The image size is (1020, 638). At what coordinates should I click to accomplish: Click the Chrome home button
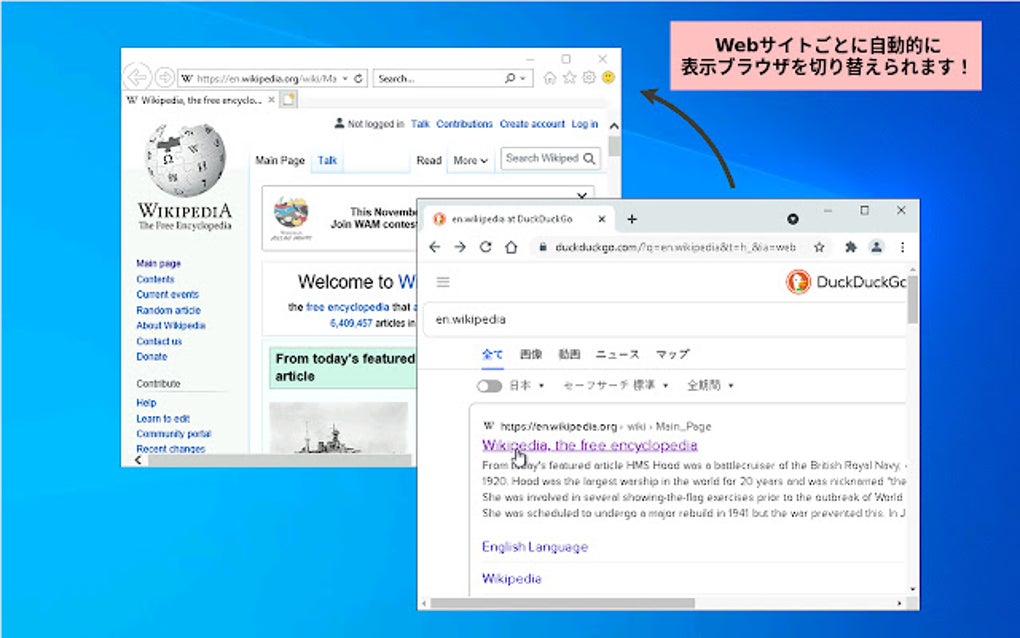[511, 247]
